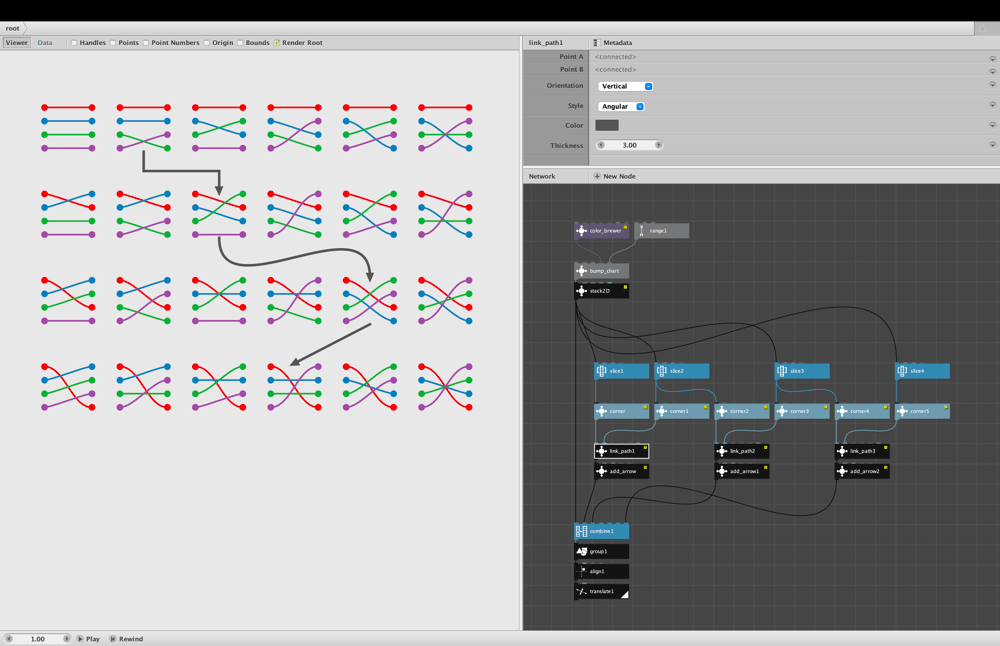Toggle the Origin checkbox
Image resolution: width=1000 pixels, height=646 pixels.
coord(207,43)
